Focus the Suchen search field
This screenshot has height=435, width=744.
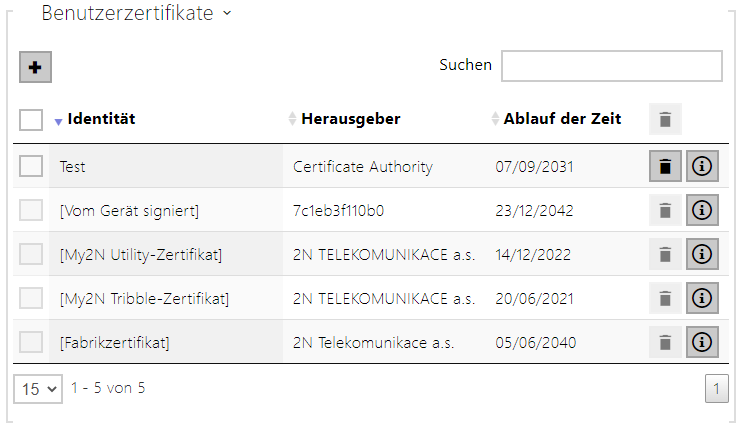[x=612, y=66]
